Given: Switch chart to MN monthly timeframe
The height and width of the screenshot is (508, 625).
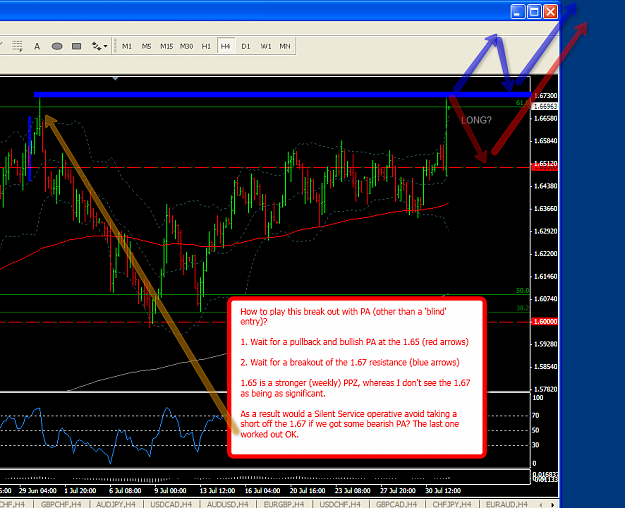Looking at the screenshot, I should click(285, 46).
